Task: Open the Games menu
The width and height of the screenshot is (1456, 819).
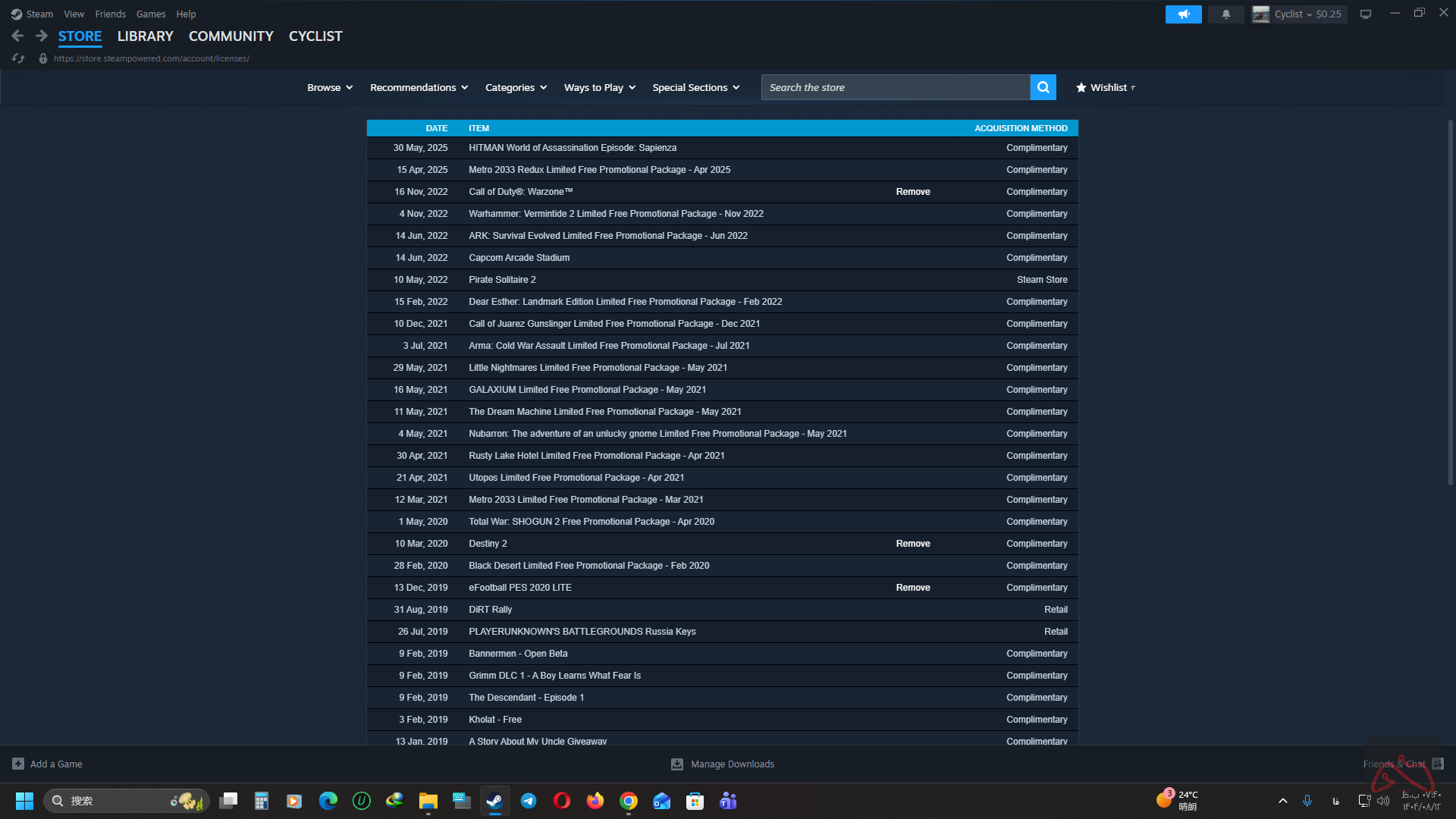Action: pyautogui.click(x=150, y=14)
